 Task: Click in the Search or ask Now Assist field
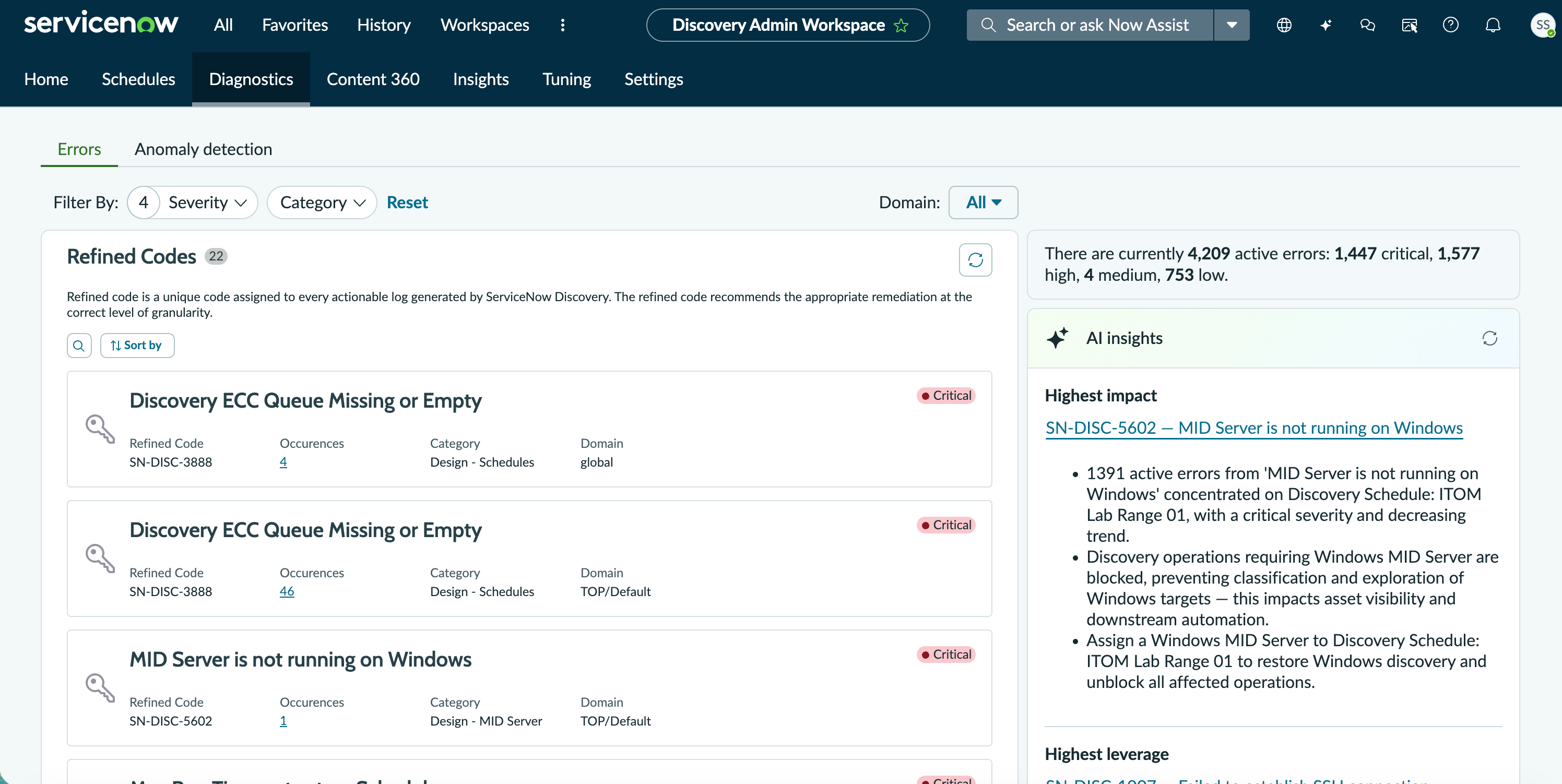pyautogui.click(x=1090, y=25)
